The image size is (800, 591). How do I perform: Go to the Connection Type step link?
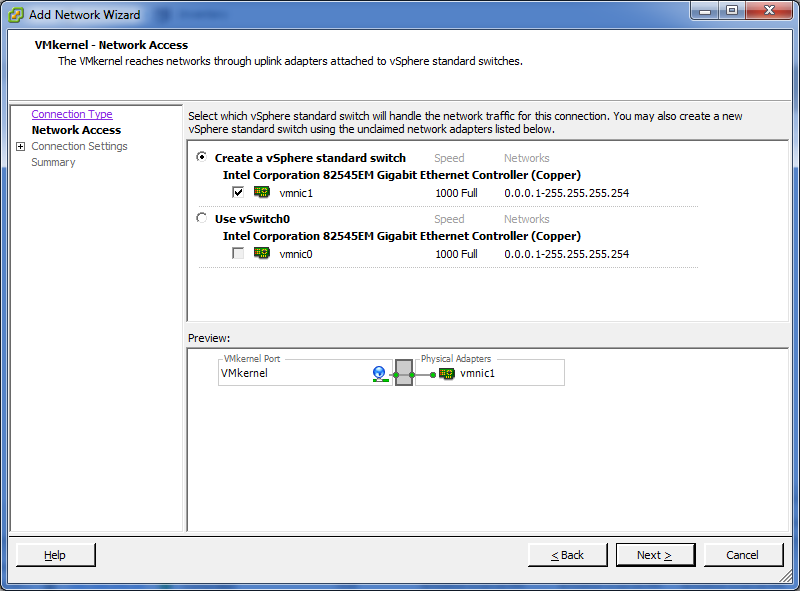pyautogui.click(x=72, y=114)
